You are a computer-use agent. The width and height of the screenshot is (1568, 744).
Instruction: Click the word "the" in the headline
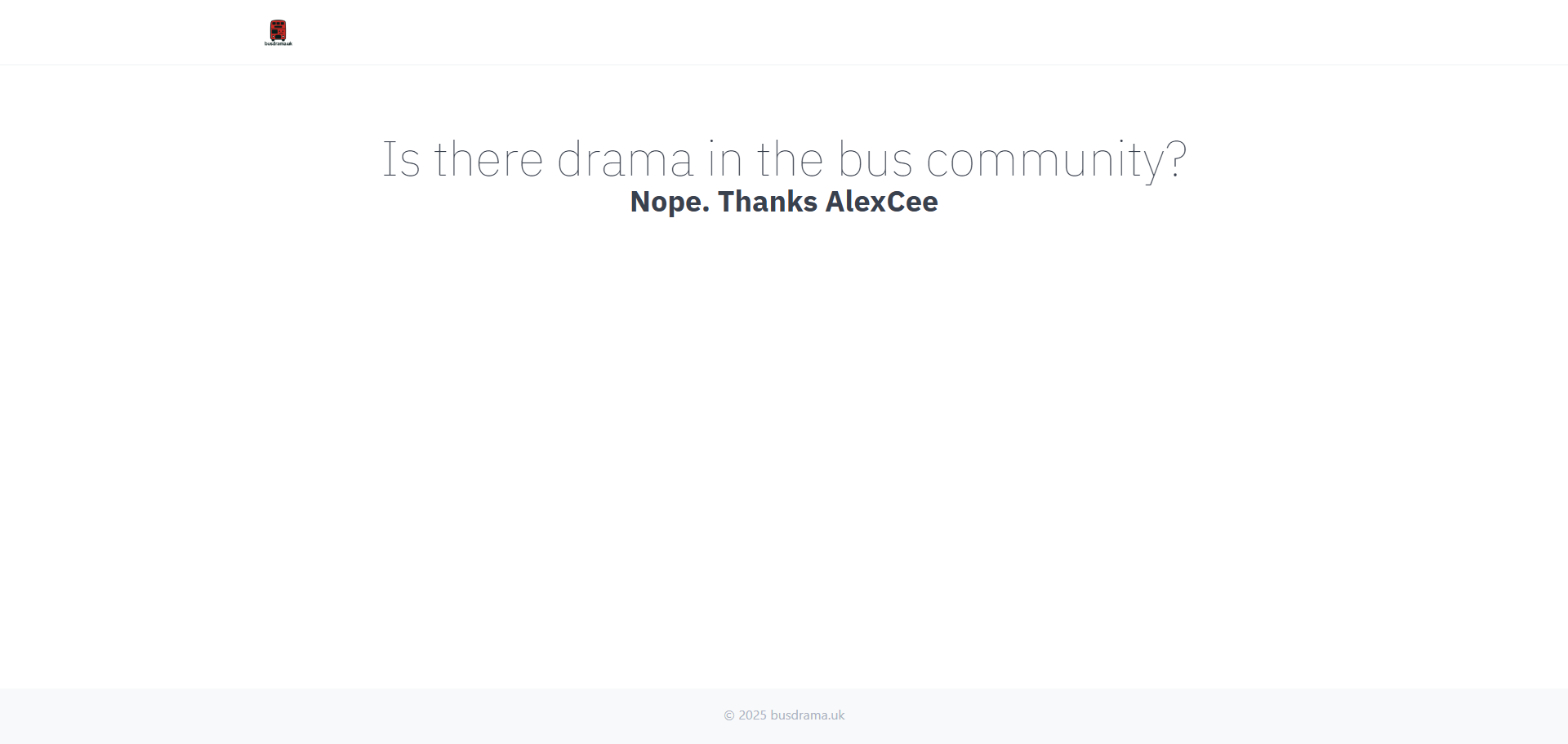(790, 159)
